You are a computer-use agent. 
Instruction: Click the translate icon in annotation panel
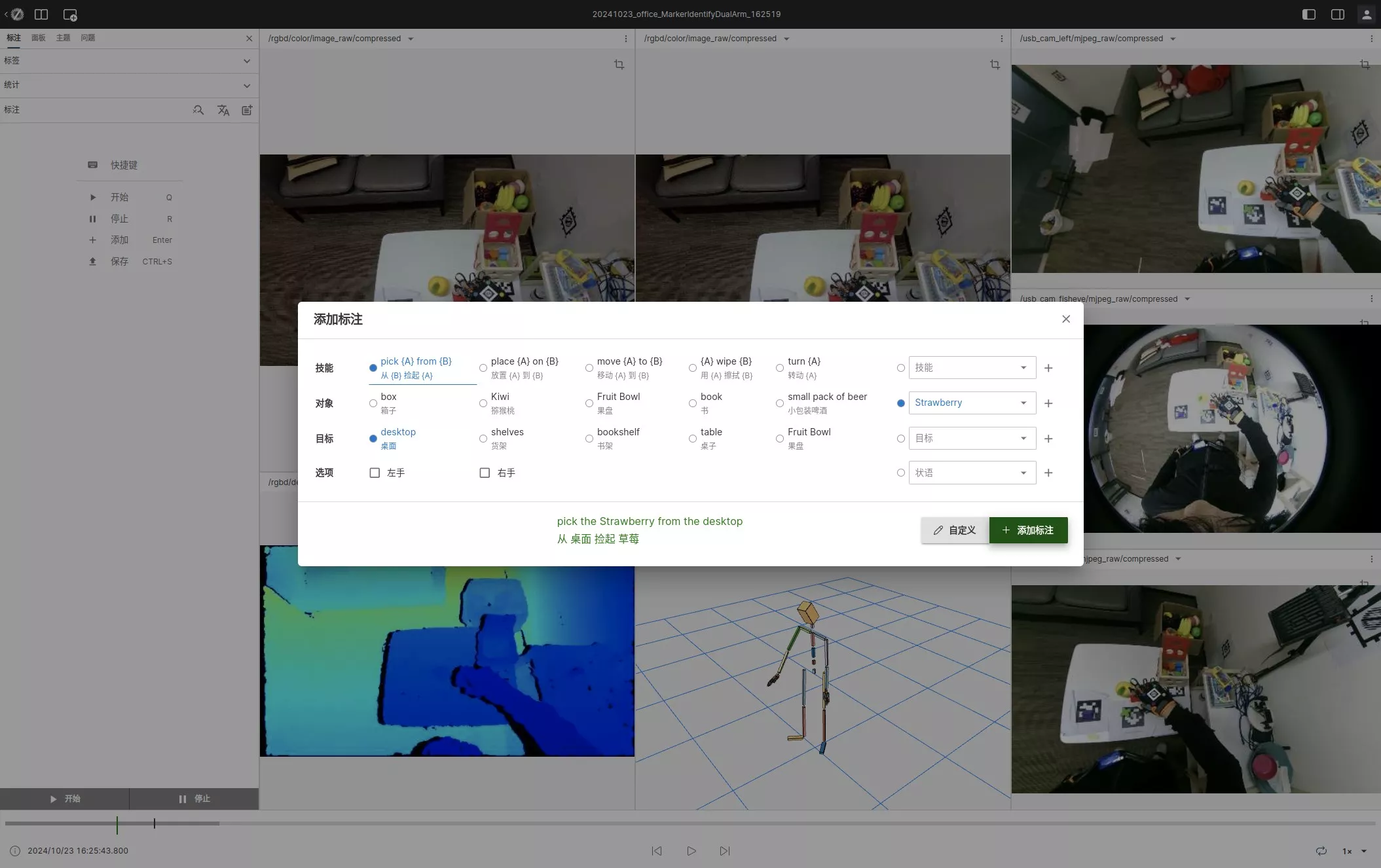pyautogui.click(x=223, y=110)
